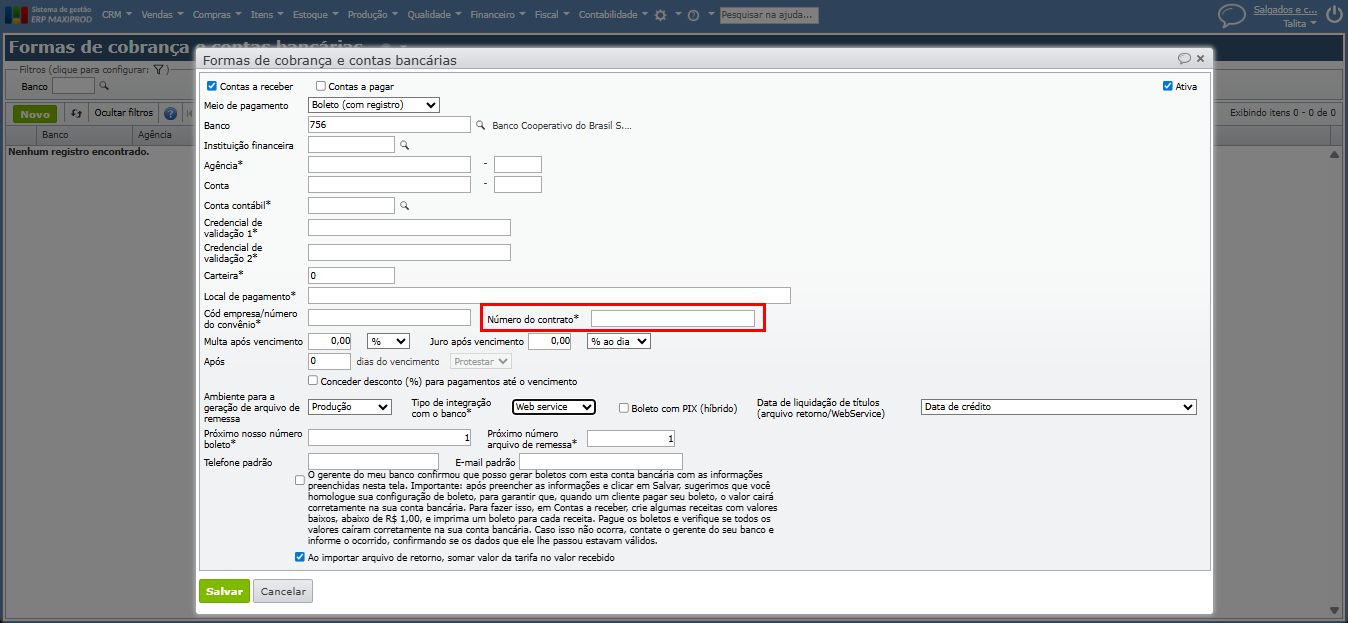Viewport: 1348px width, 623px height.
Task: Check the Contas a pagar checkbox
Action: coord(321,86)
